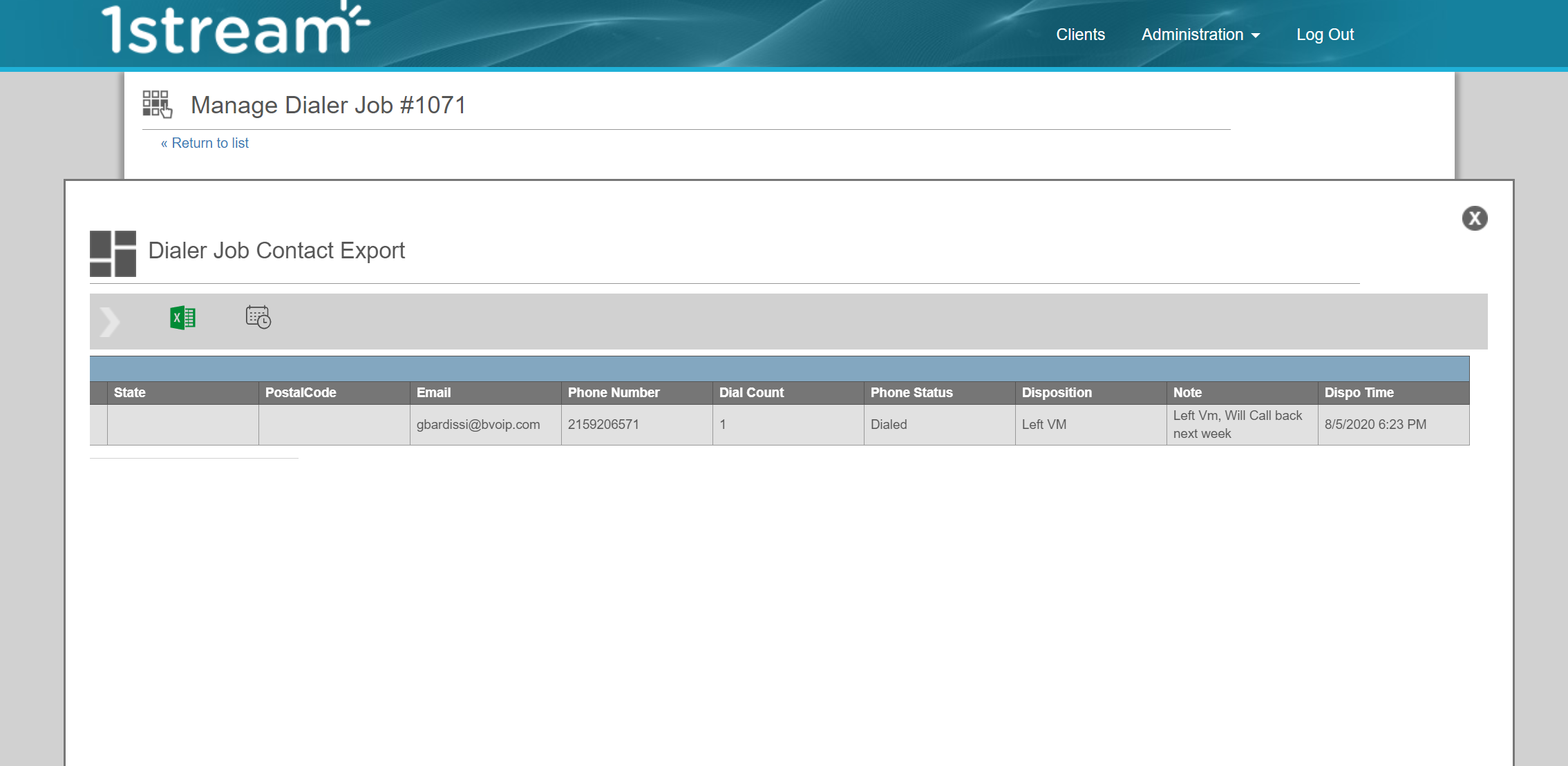Follow the Return to list link
Viewport: 1568px width, 766px height.
click(205, 143)
